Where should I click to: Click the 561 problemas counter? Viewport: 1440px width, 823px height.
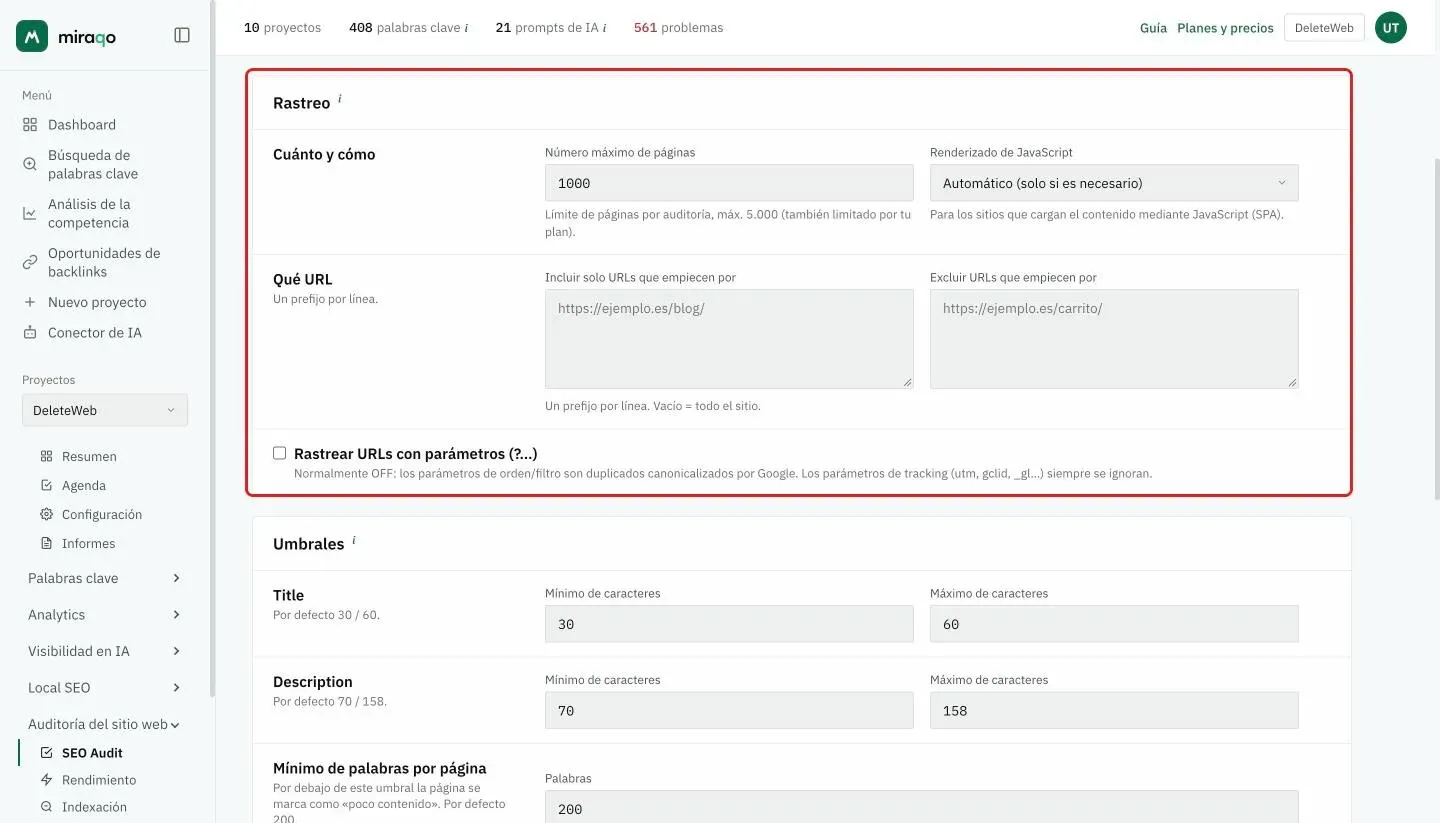(x=678, y=28)
